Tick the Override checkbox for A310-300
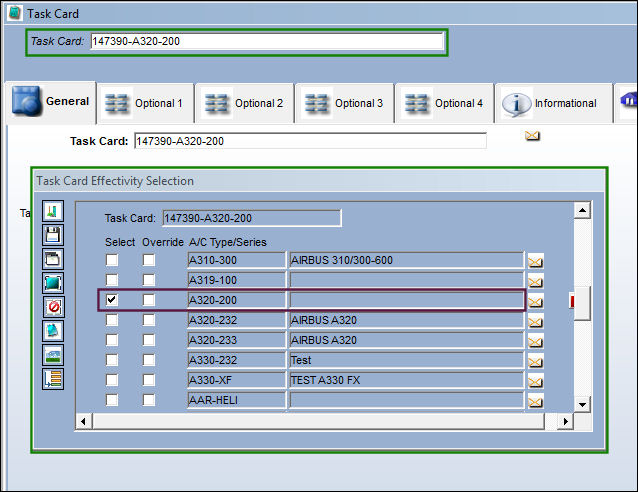The image size is (638, 492). [x=149, y=260]
